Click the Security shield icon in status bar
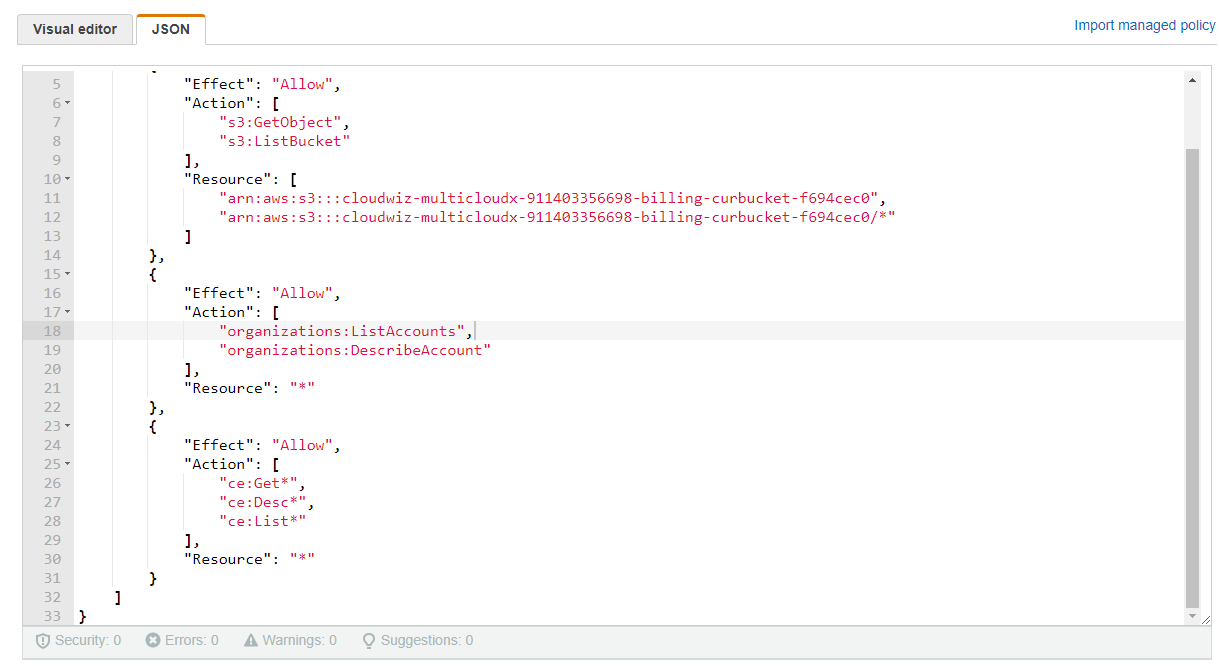1219x666 pixels. 43,640
